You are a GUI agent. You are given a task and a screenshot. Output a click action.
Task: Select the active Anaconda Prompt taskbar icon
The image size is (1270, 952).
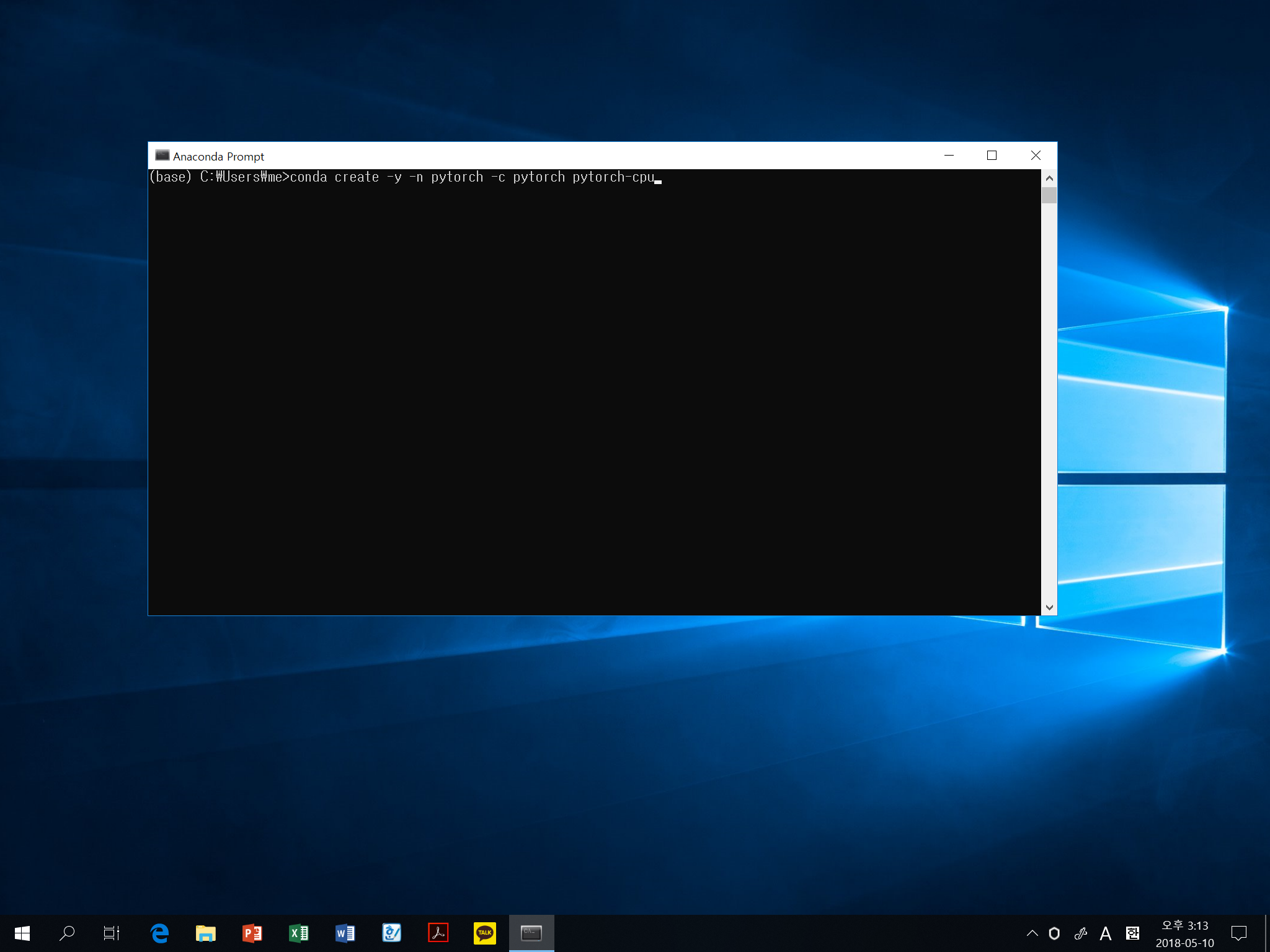point(532,932)
